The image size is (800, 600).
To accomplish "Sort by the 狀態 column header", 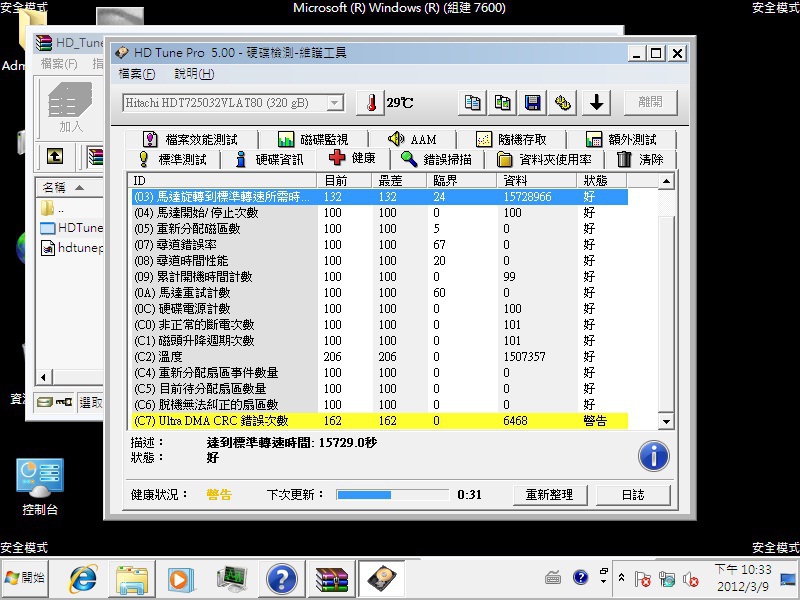I will coord(602,181).
